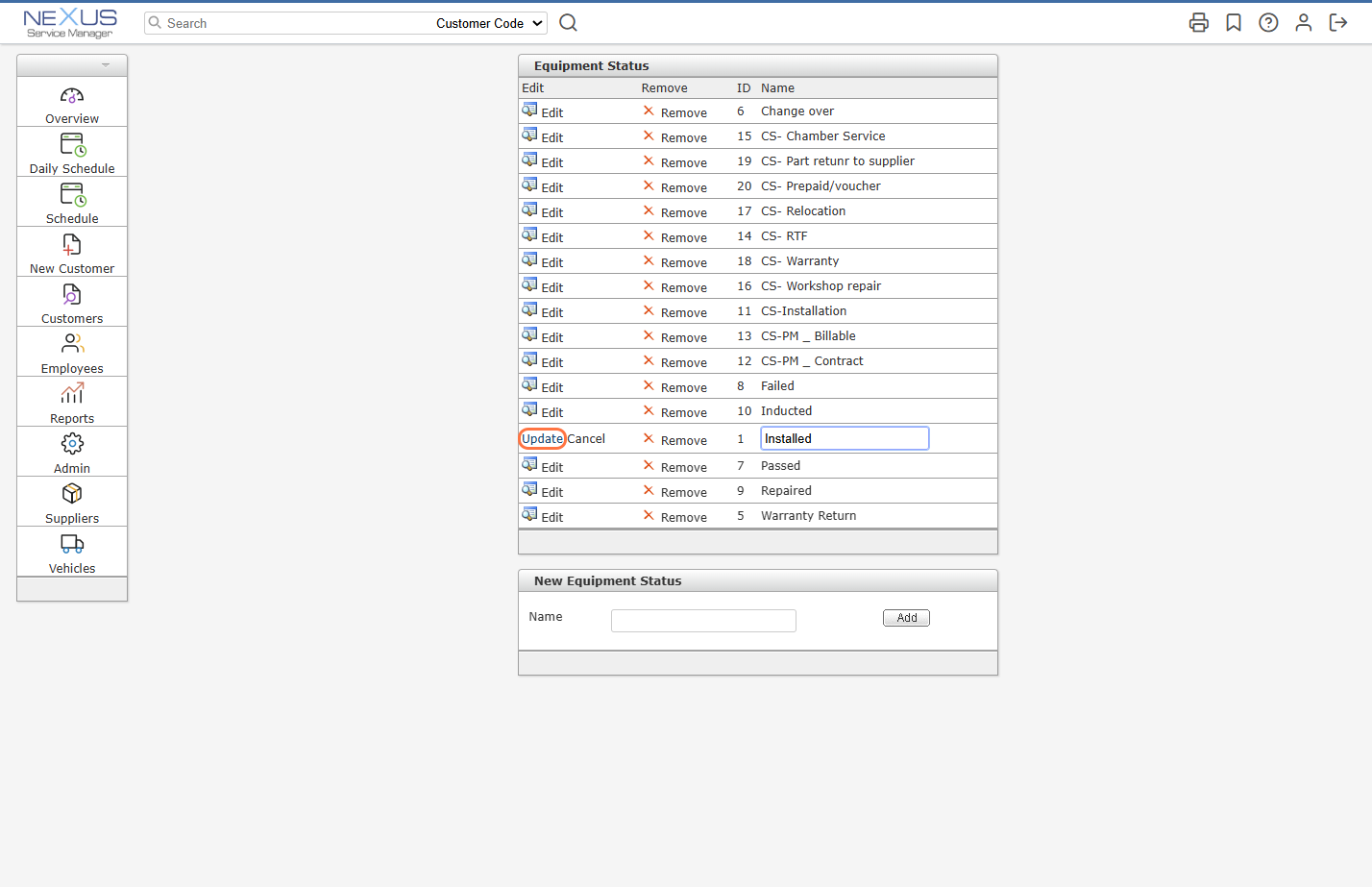
Task: Cancel editing the Installed row
Action: (586, 439)
